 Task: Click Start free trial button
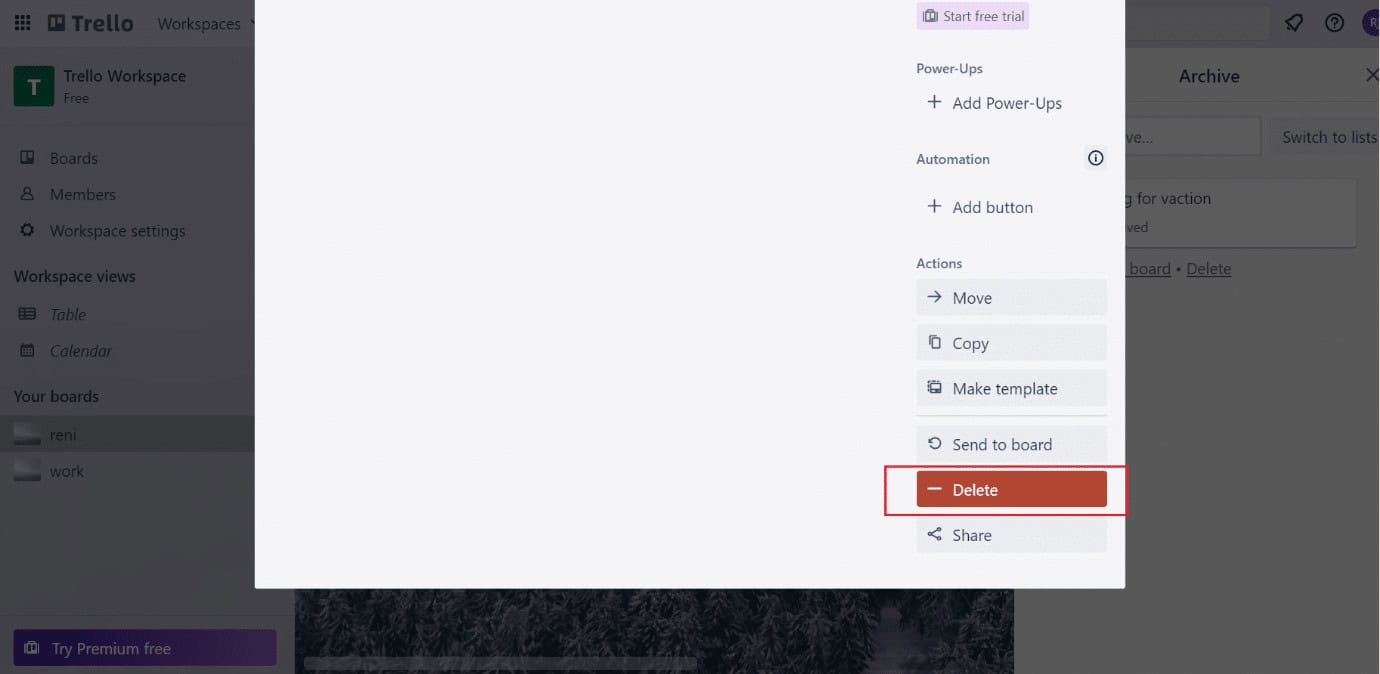(x=972, y=15)
